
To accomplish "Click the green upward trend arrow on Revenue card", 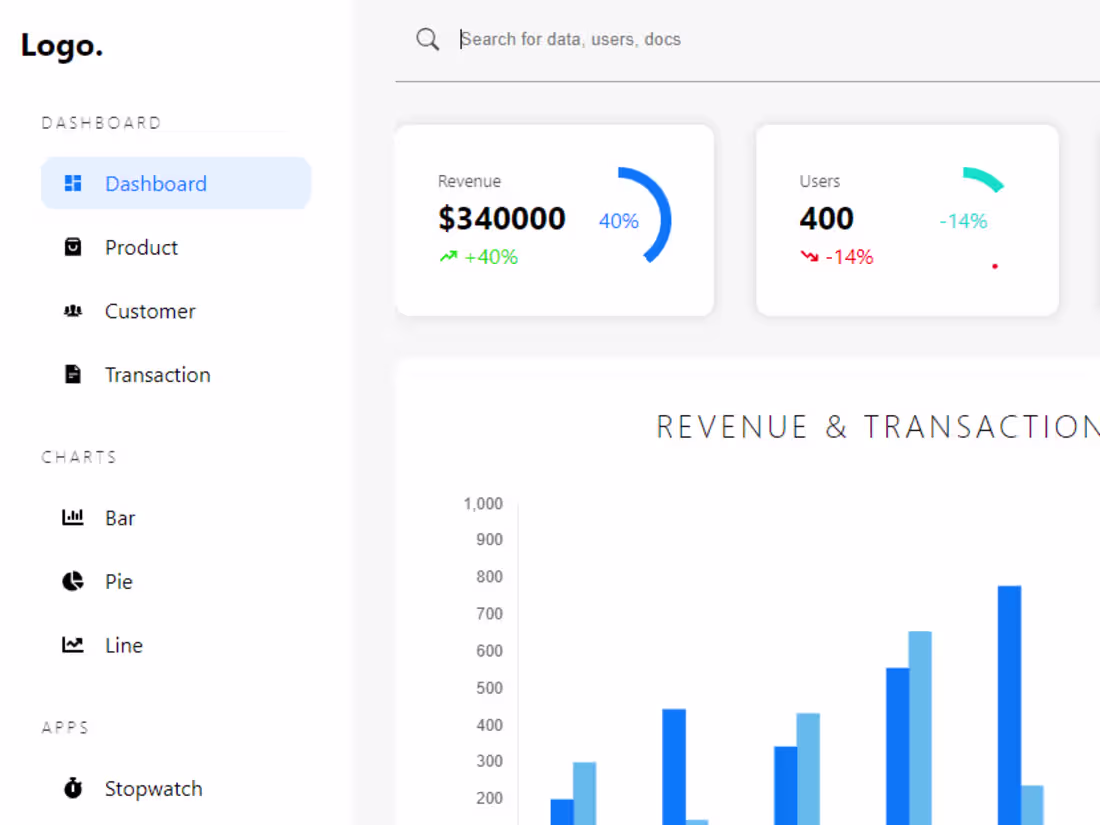I will tap(448, 256).
